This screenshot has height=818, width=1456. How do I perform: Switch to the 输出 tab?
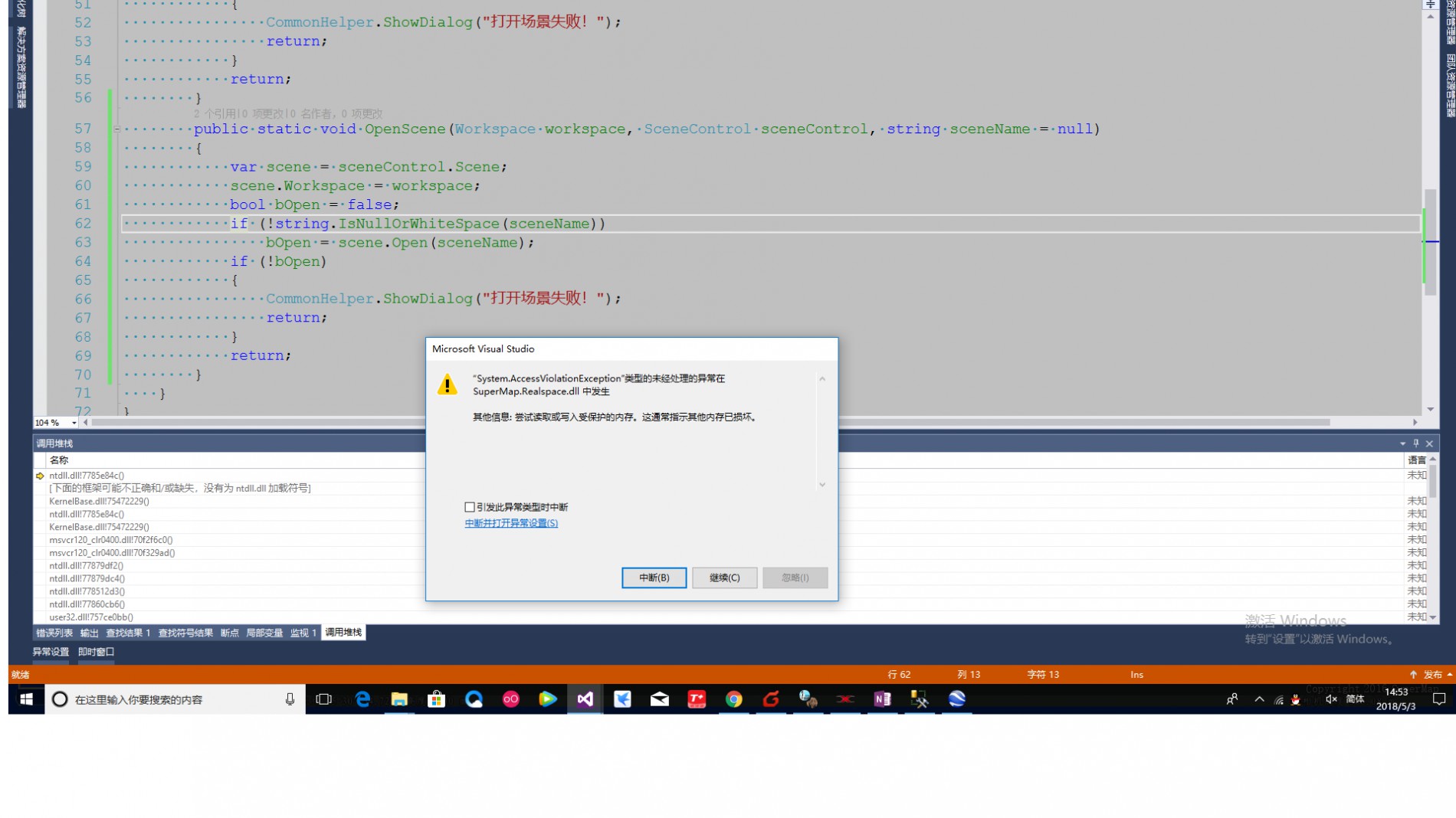(x=90, y=633)
